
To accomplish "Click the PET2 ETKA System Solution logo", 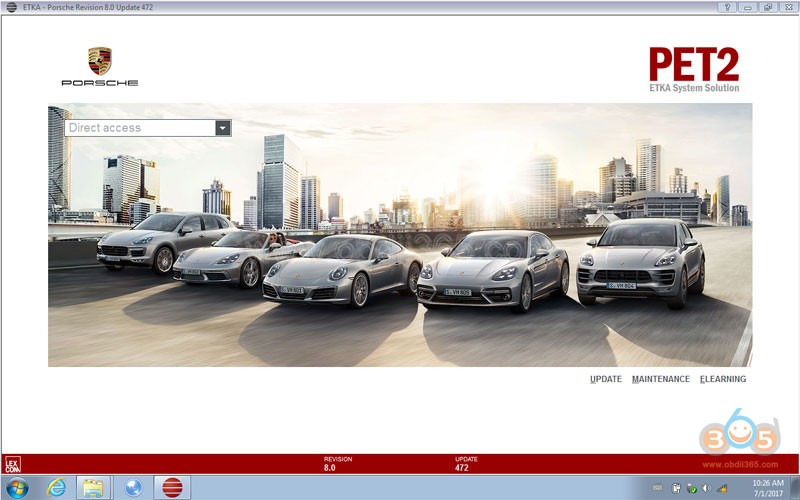I will tap(694, 70).
